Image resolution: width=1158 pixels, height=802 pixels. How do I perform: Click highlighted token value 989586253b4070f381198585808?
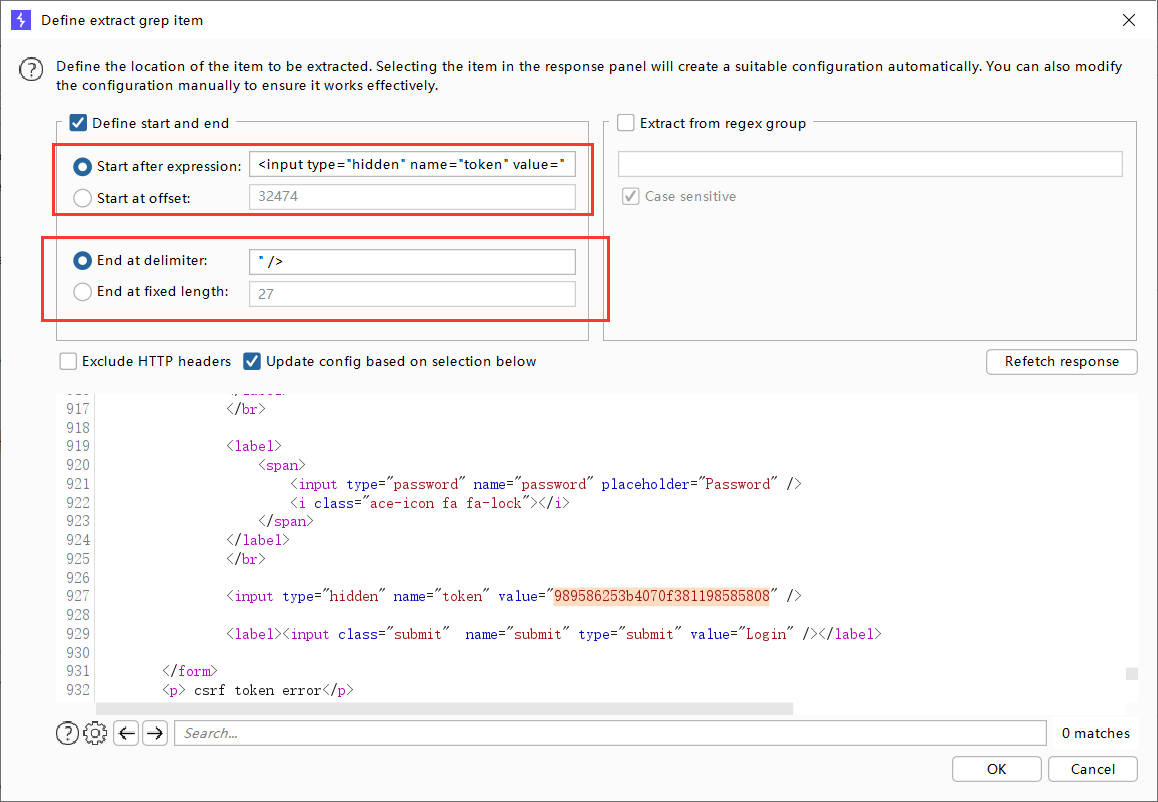[661, 596]
